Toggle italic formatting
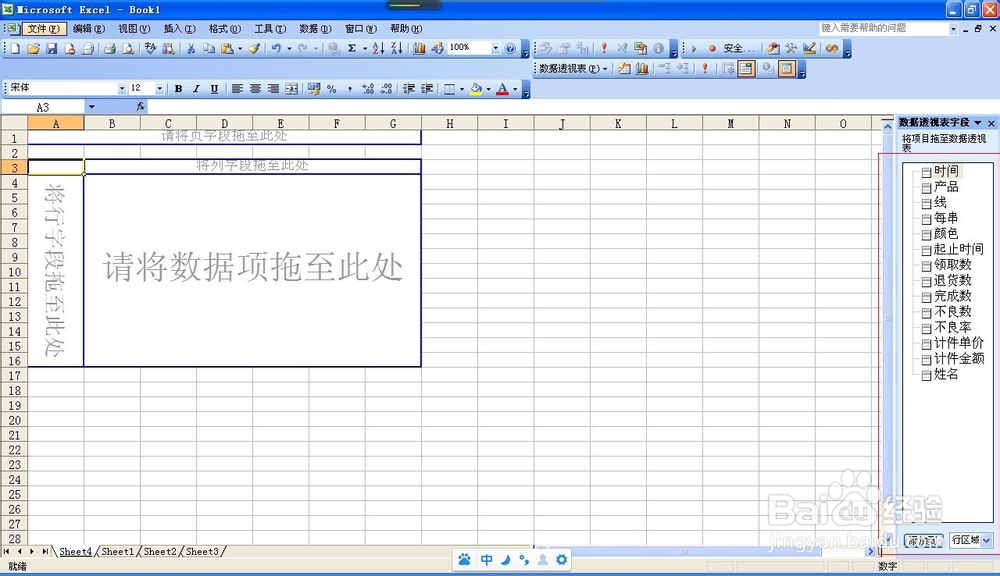Viewport: 1000px width, 576px height. coord(194,89)
